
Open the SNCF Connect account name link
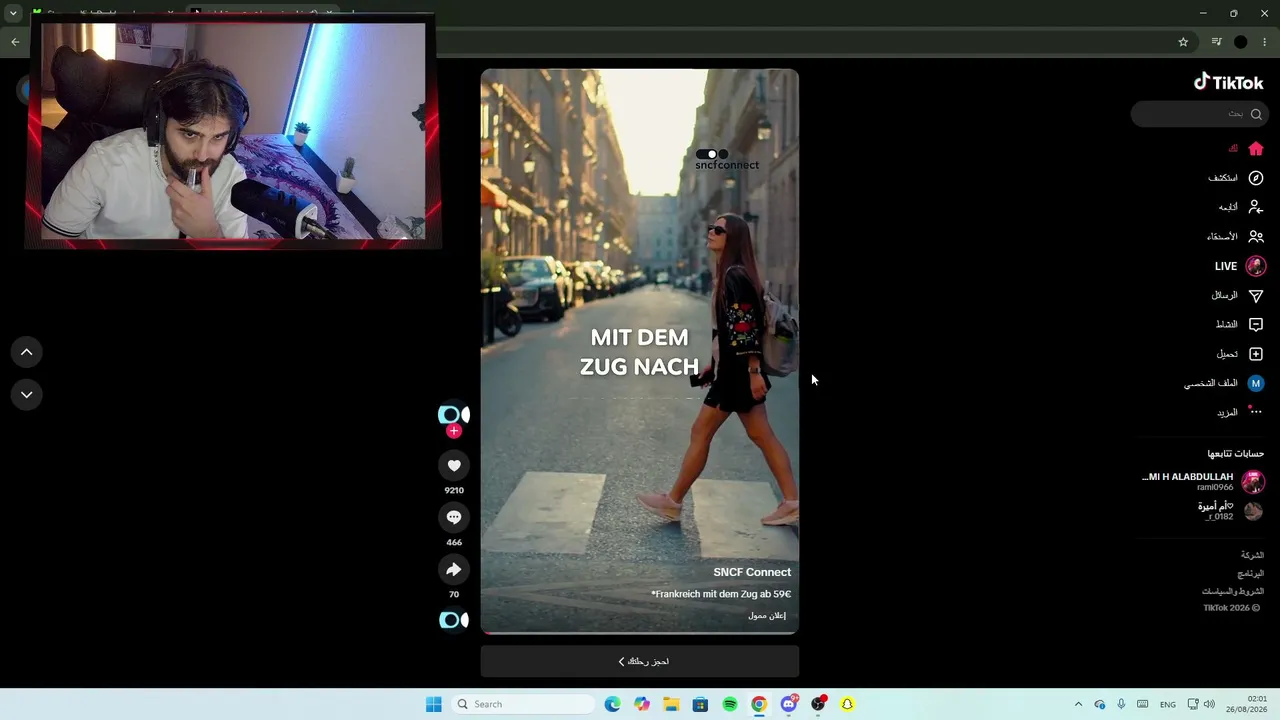[752, 572]
